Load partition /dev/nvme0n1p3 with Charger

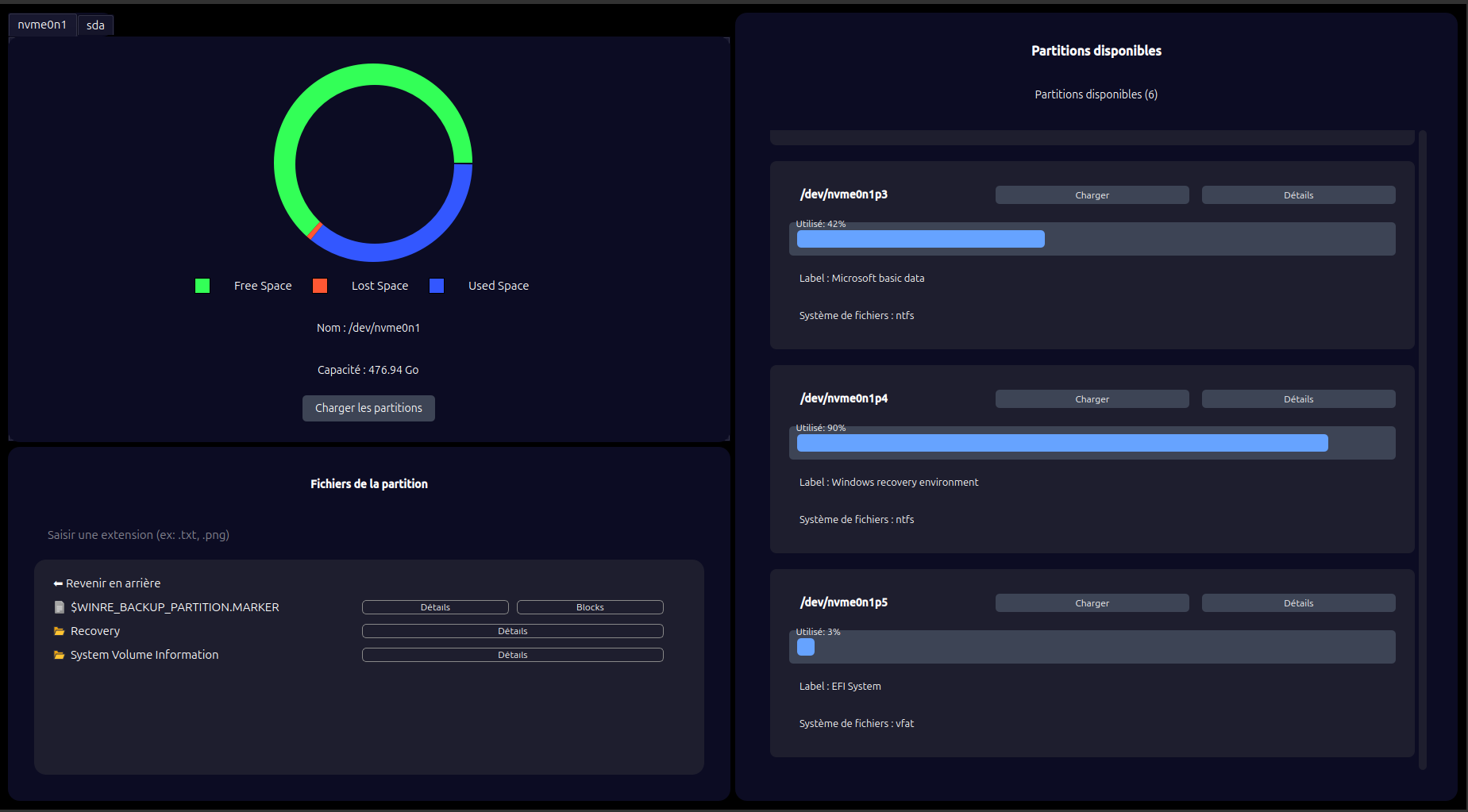[1092, 195]
